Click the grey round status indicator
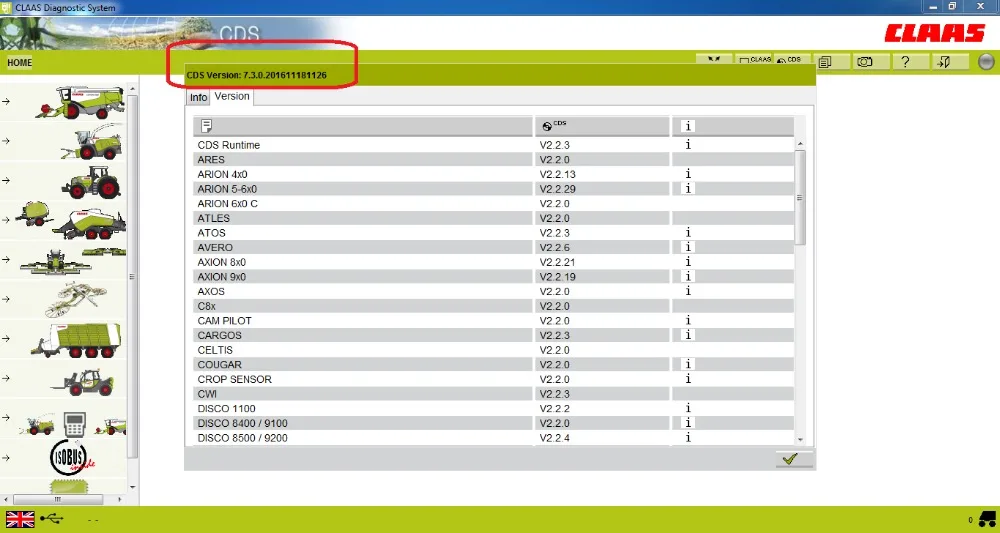The width and height of the screenshot is (1000, 533). (986, 62)
